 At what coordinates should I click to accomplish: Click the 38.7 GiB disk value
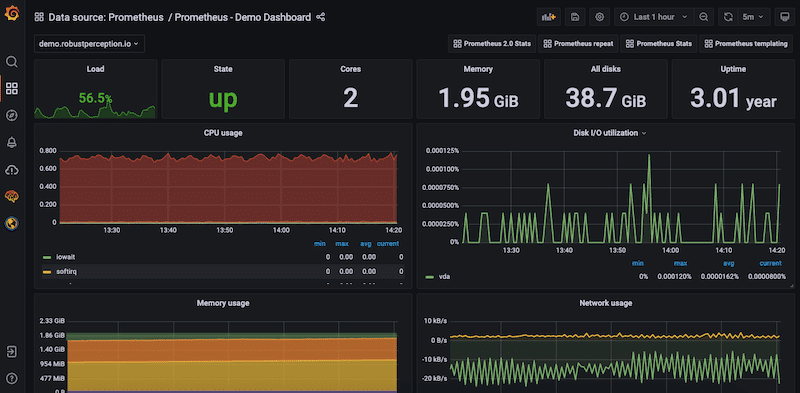[606, 98]
